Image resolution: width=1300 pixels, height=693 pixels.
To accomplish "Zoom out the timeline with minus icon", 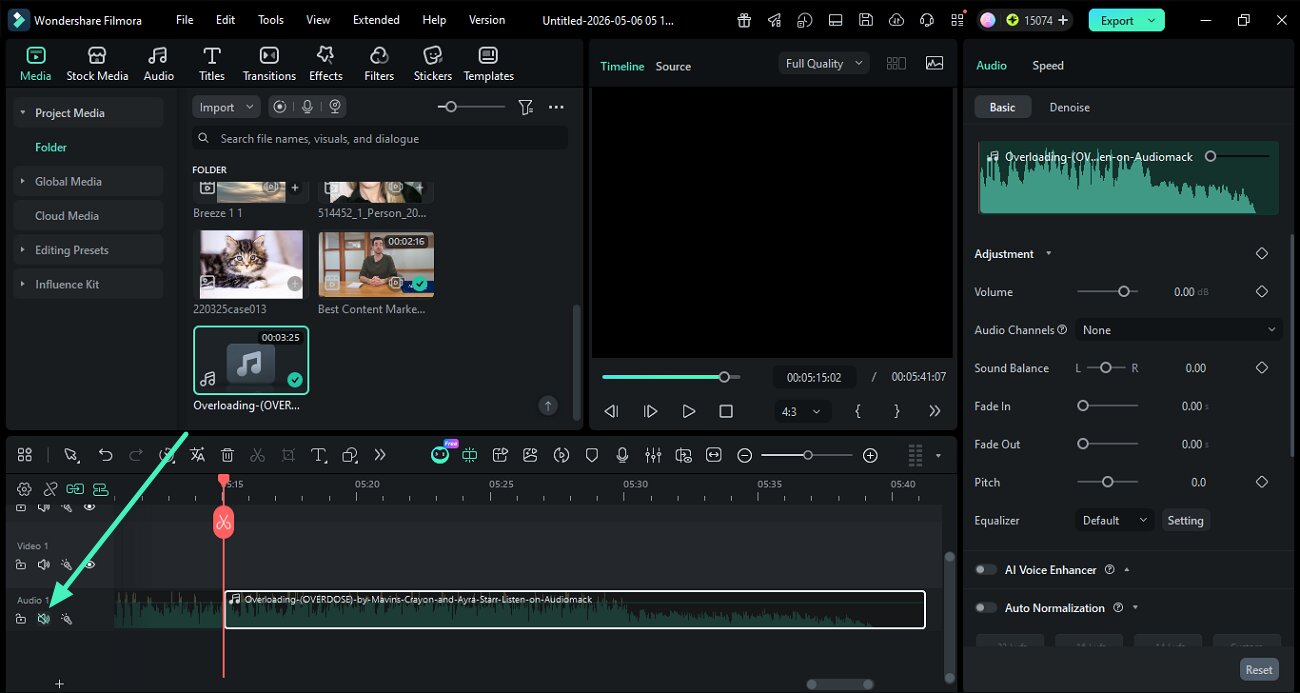I will [x=744, y=455].
